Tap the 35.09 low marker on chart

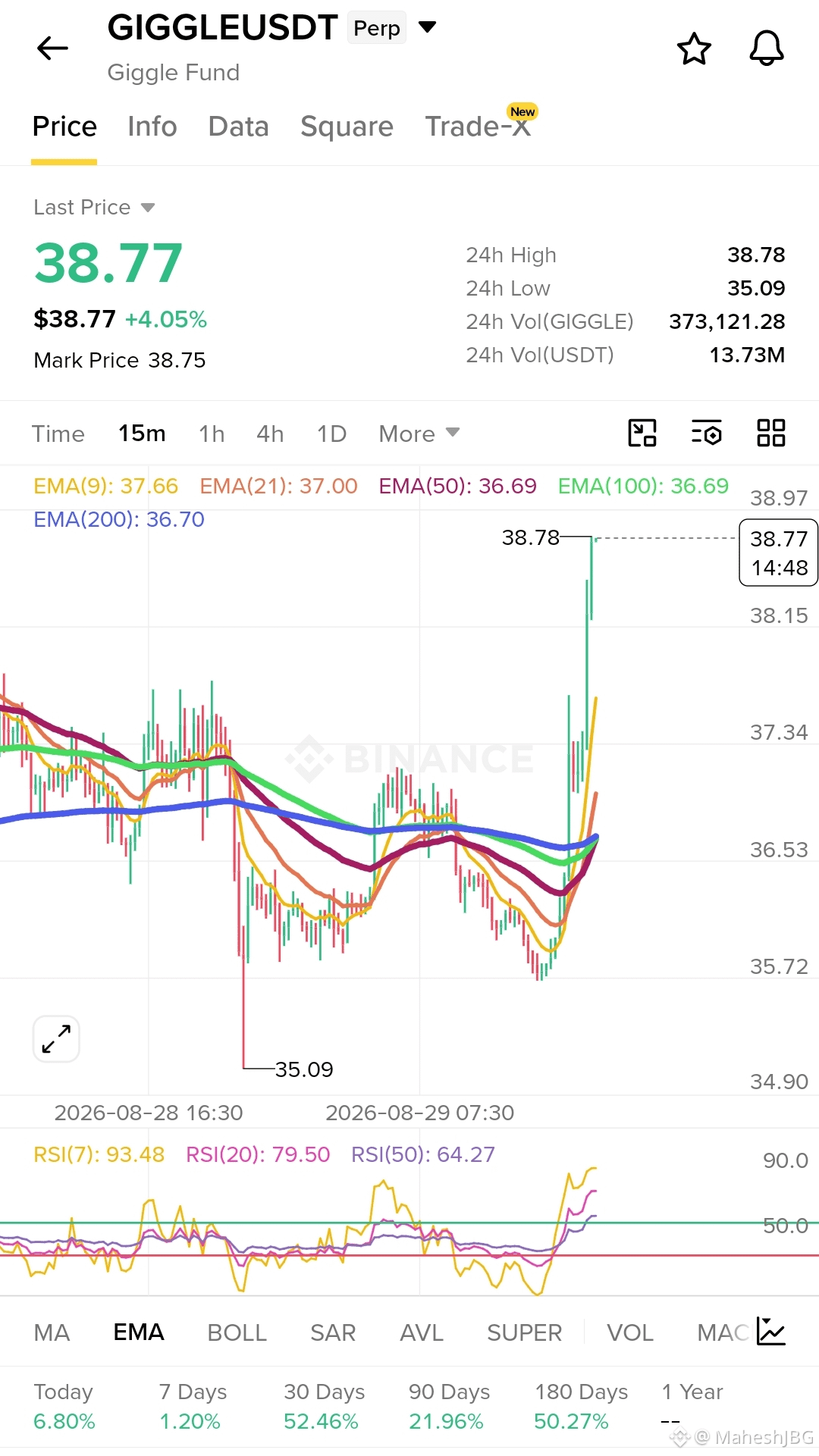click(x=304, y=1069)
